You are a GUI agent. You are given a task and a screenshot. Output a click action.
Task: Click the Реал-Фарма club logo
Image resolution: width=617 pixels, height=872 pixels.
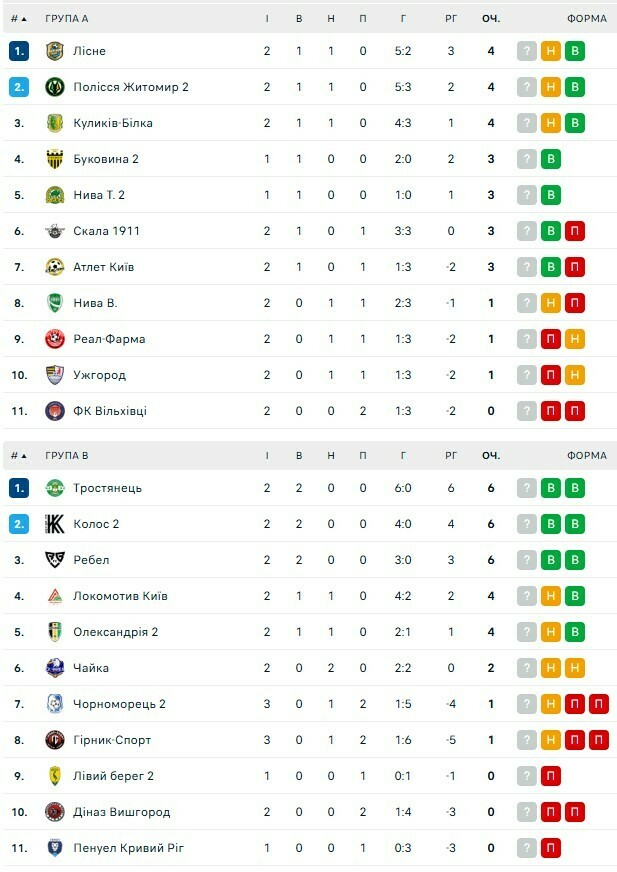coord(55,339)
